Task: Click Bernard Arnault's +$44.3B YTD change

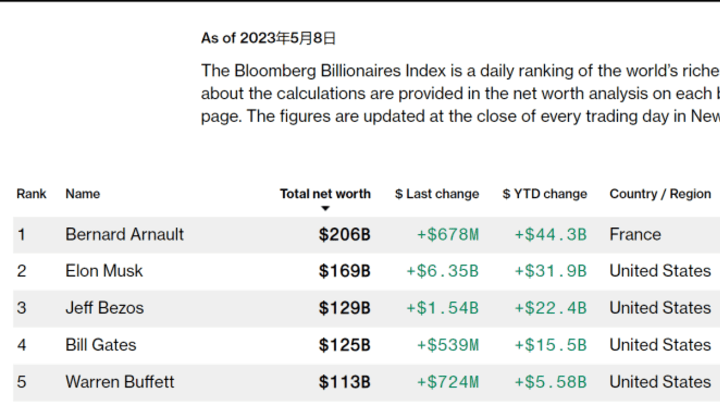Action: pyautogui.click(x=550, y=235)
